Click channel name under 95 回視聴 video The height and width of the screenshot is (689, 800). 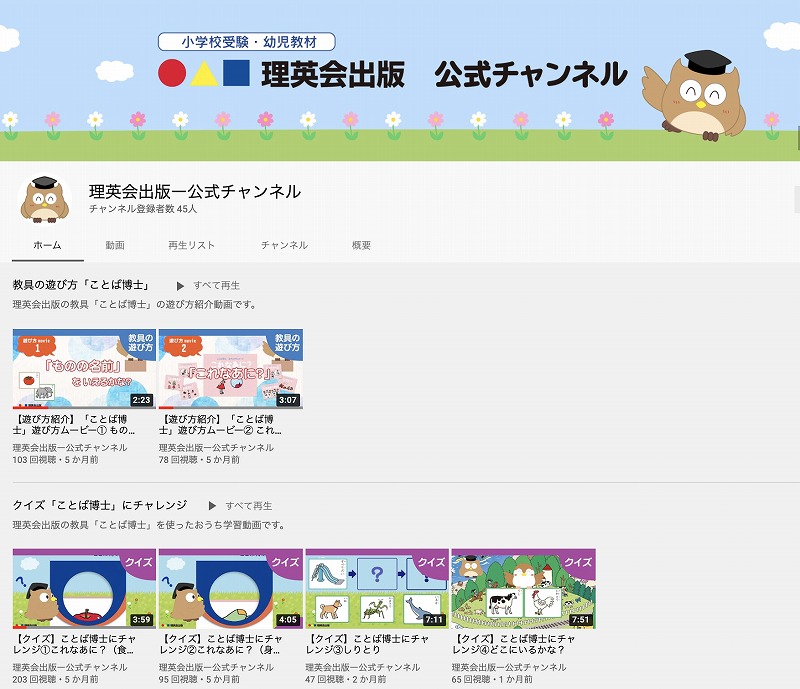[216, 667]
